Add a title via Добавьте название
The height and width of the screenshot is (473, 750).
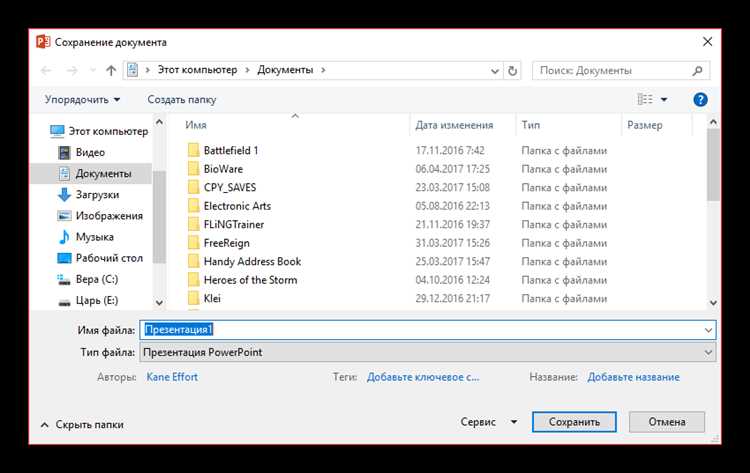coord(633,377)
